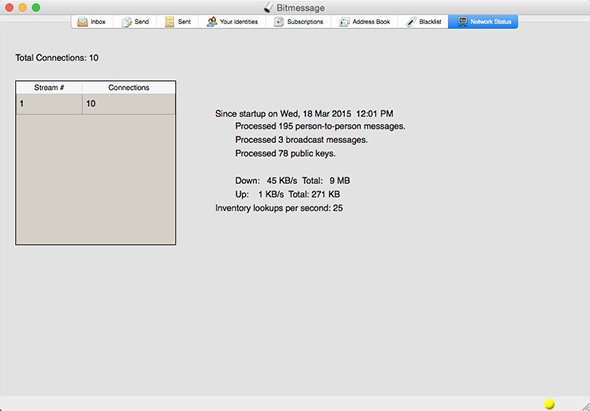Click the yellow connection status indicator

549,404
